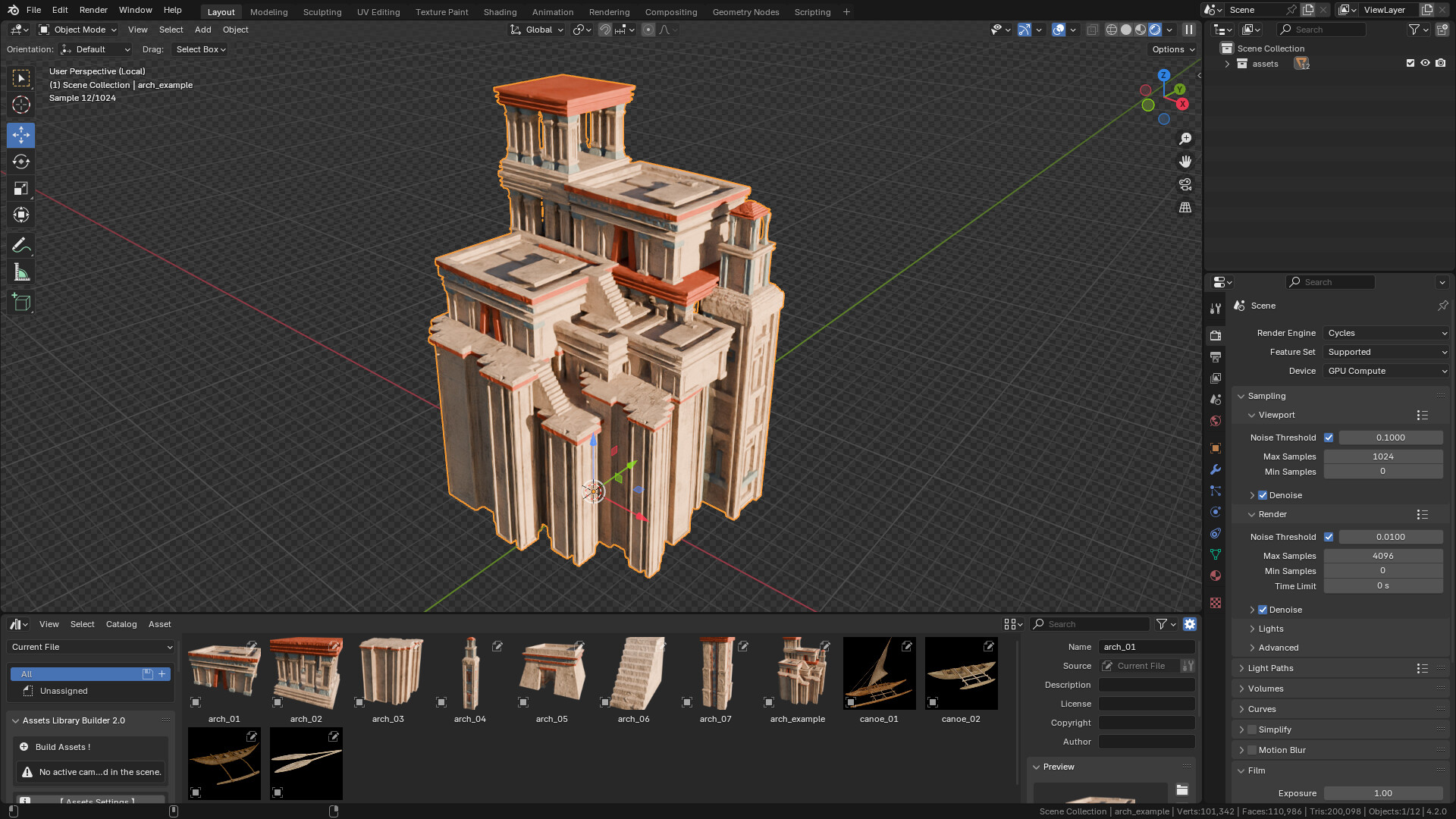Screen dimensions: 1456x819
Task: Activate the Measure tool
Action: click(21, 272)
